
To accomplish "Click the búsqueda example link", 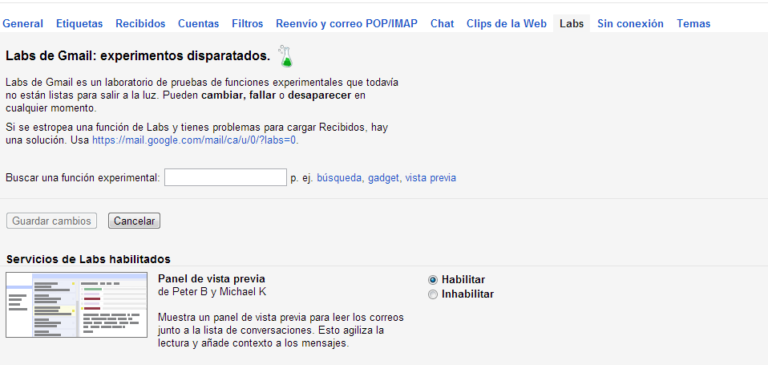I will 340,178.
